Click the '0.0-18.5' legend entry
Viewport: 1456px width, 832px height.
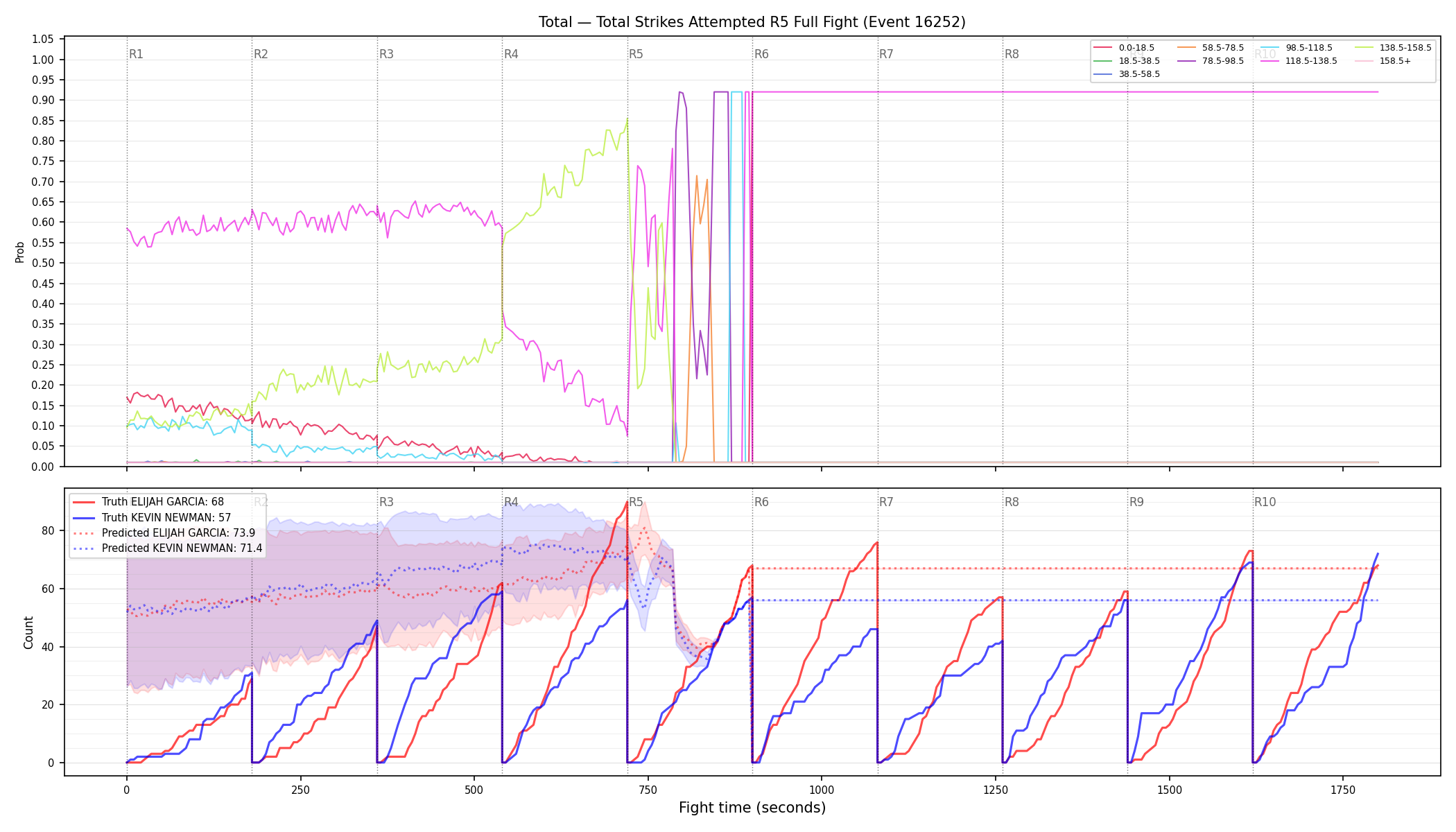point(1124,48)
